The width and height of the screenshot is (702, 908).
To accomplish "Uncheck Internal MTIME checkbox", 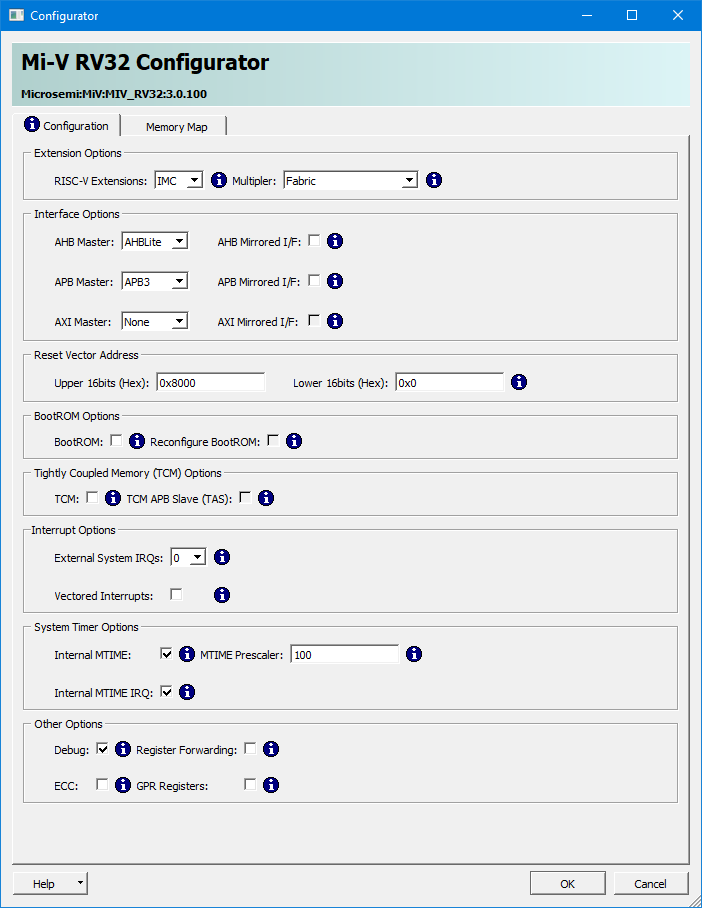I will [x=166, y=654].
